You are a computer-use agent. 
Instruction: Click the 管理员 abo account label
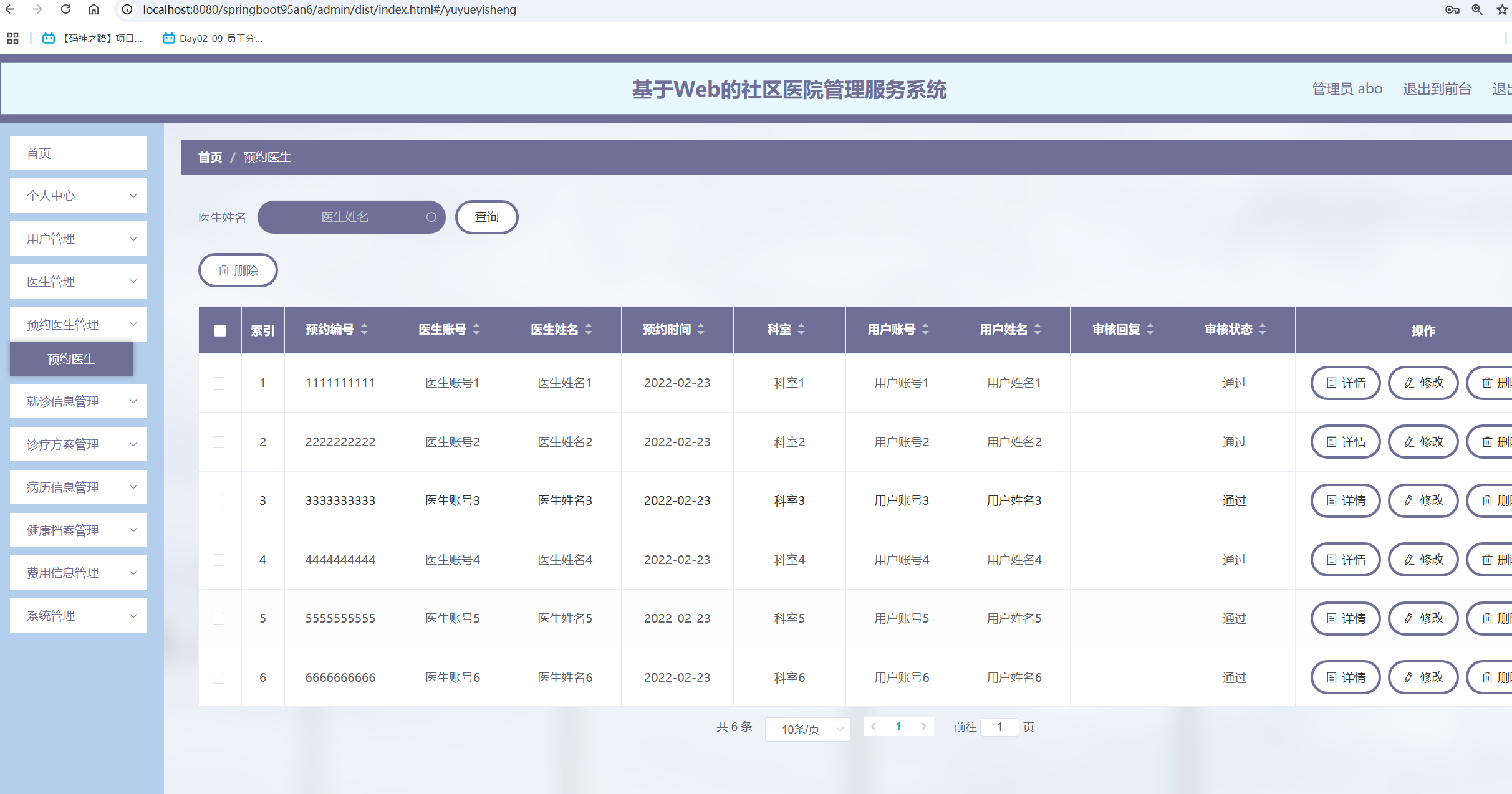point(1347,89)
